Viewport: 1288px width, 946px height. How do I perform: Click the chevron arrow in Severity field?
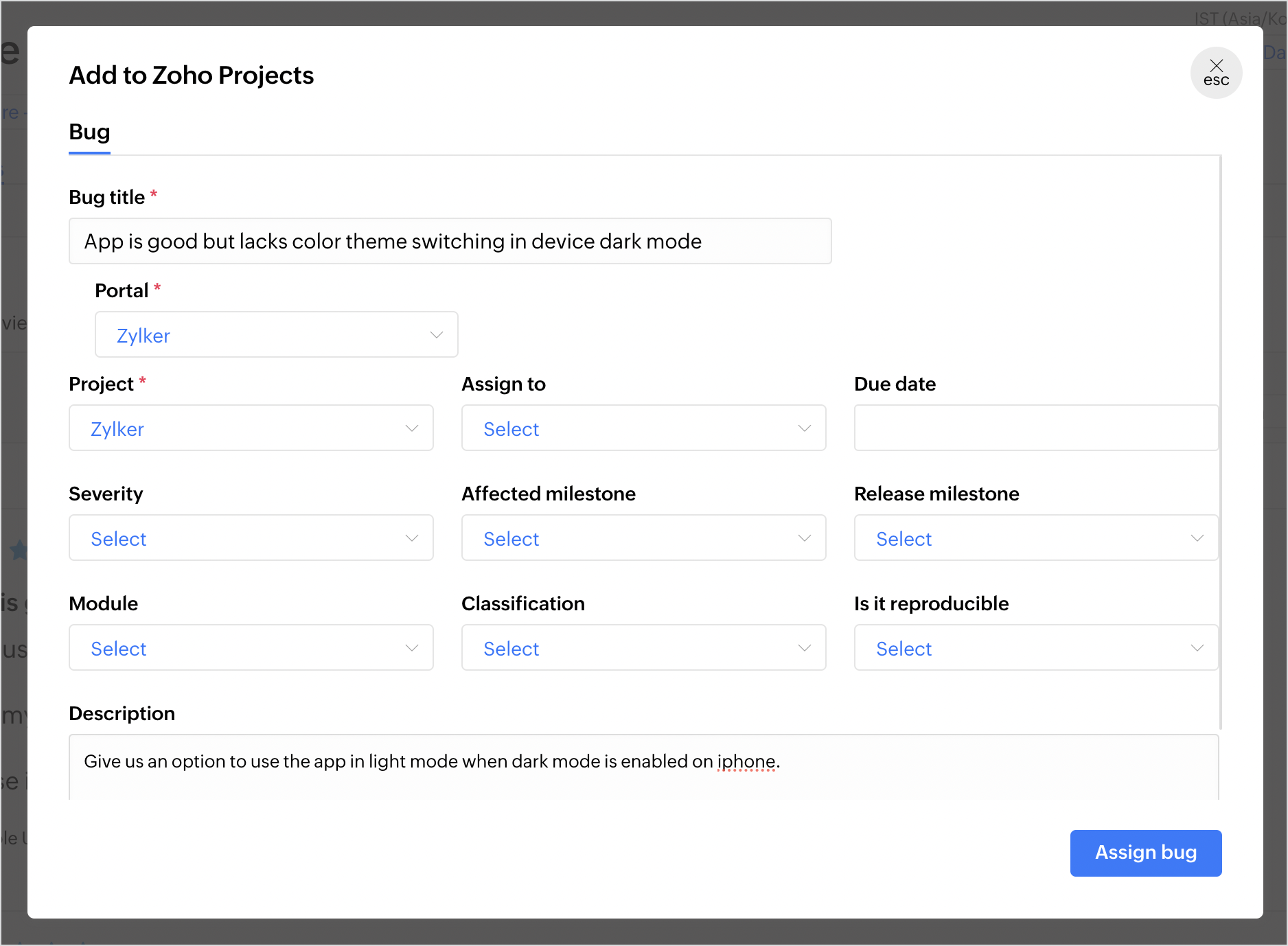pos(412,538)
